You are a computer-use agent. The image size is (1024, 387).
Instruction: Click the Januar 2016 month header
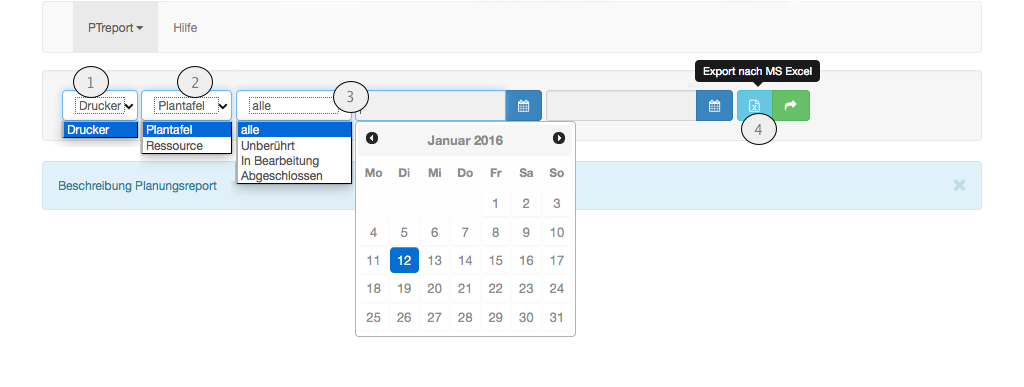(465, 140)
